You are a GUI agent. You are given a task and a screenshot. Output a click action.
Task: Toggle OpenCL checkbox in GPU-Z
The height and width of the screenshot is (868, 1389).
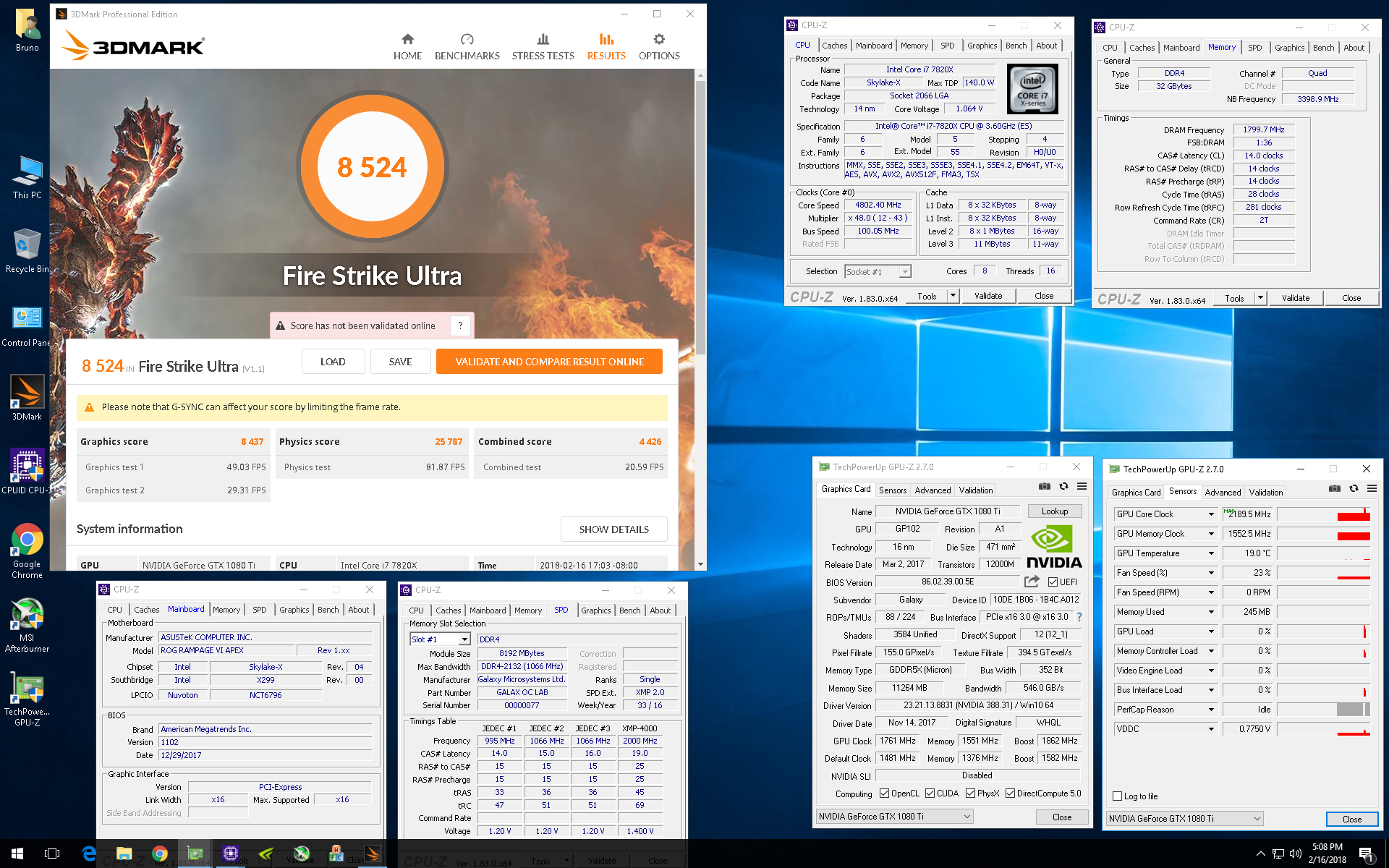tap(884, 793)
